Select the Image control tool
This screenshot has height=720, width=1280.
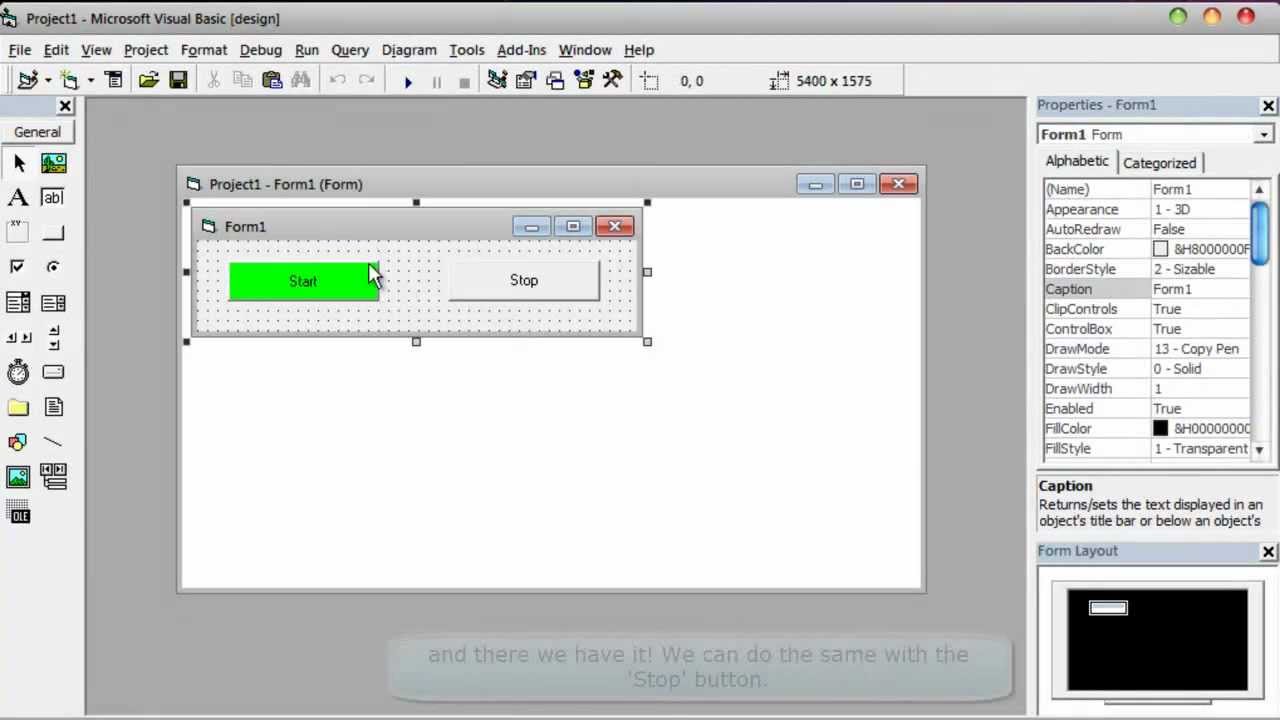coord(18,477)
